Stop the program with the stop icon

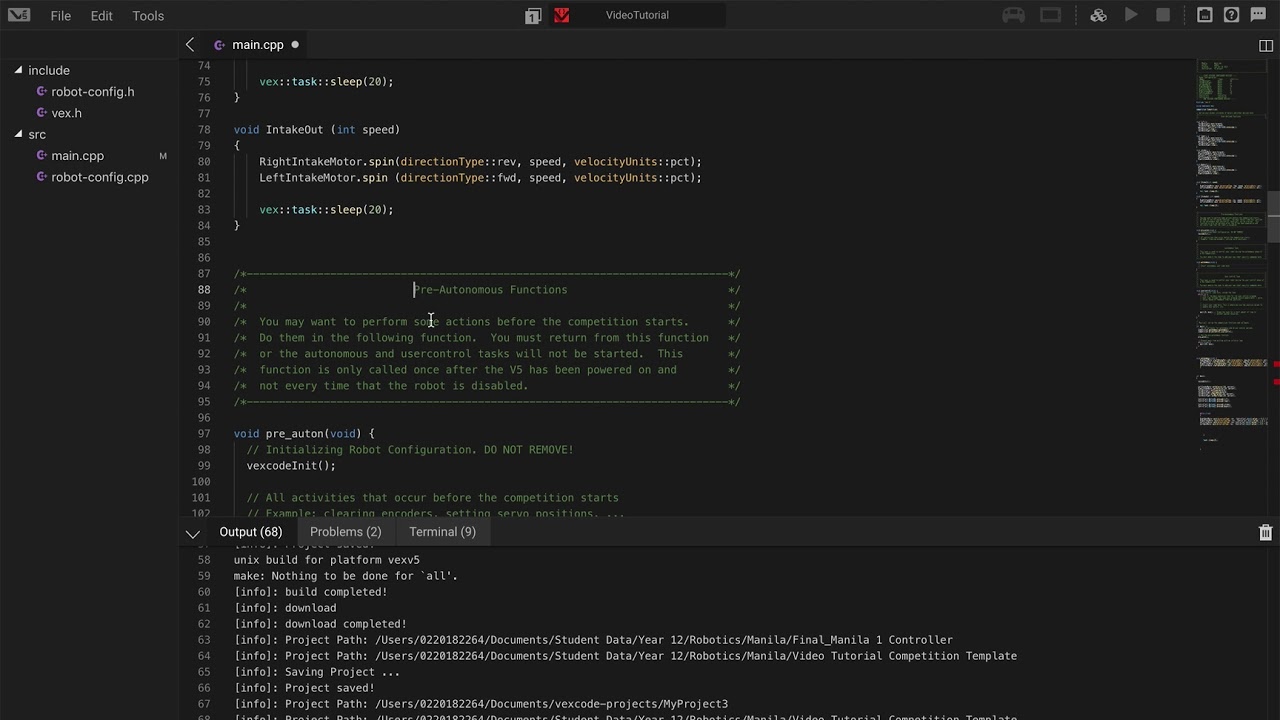1163,15
